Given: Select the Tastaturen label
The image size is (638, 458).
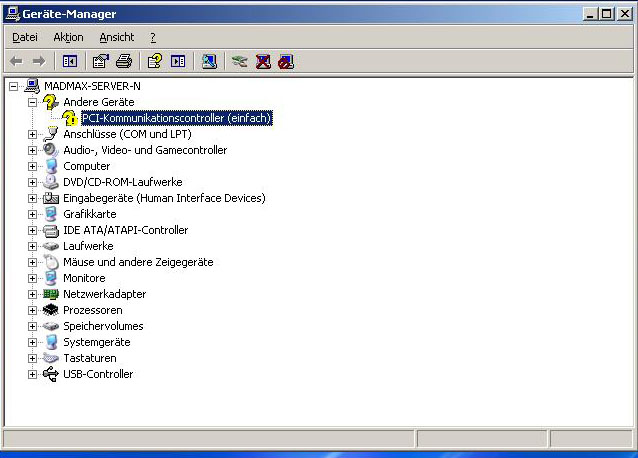Looking at the screenshot, I should (x=90, y=358).
